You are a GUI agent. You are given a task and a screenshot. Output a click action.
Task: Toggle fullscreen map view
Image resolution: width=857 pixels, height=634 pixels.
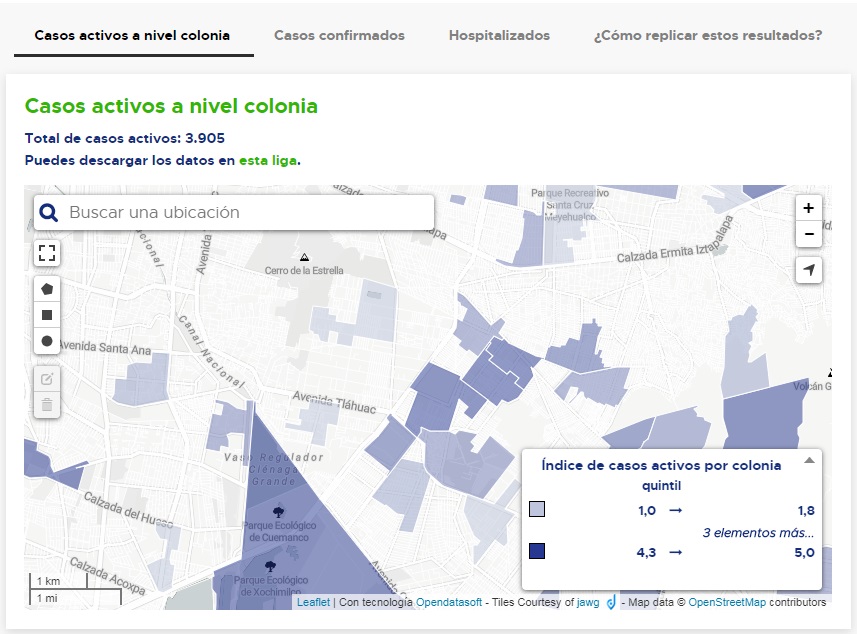coord(46,253)
